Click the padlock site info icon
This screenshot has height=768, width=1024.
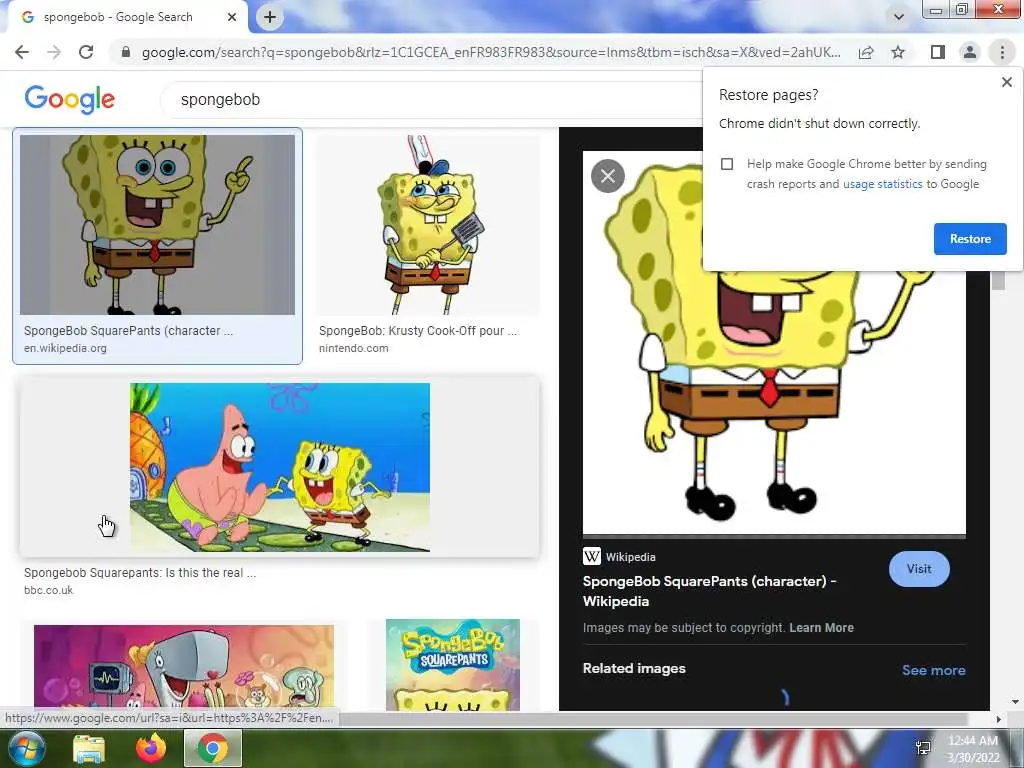click(126, 52)
